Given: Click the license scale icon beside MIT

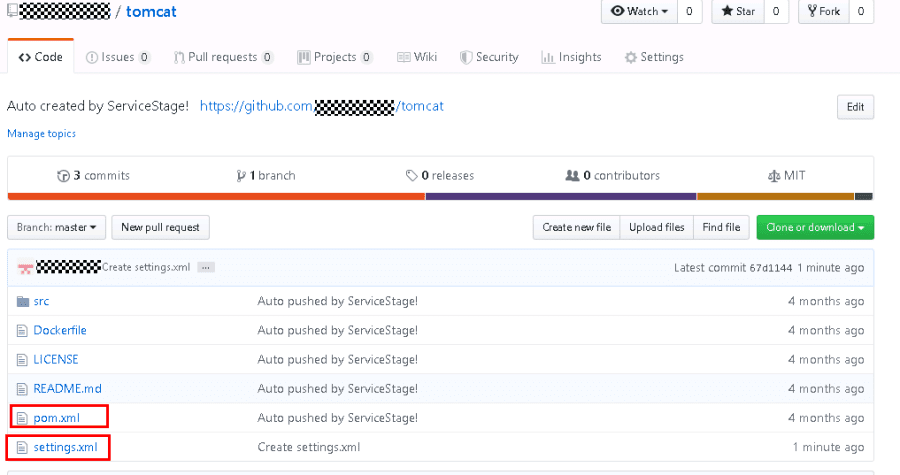Looking at the screenshot, I should (x=774, y=176).
